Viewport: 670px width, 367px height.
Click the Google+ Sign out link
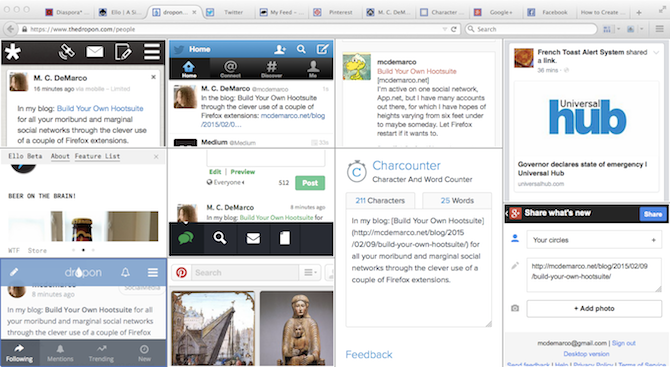point(623,343)
